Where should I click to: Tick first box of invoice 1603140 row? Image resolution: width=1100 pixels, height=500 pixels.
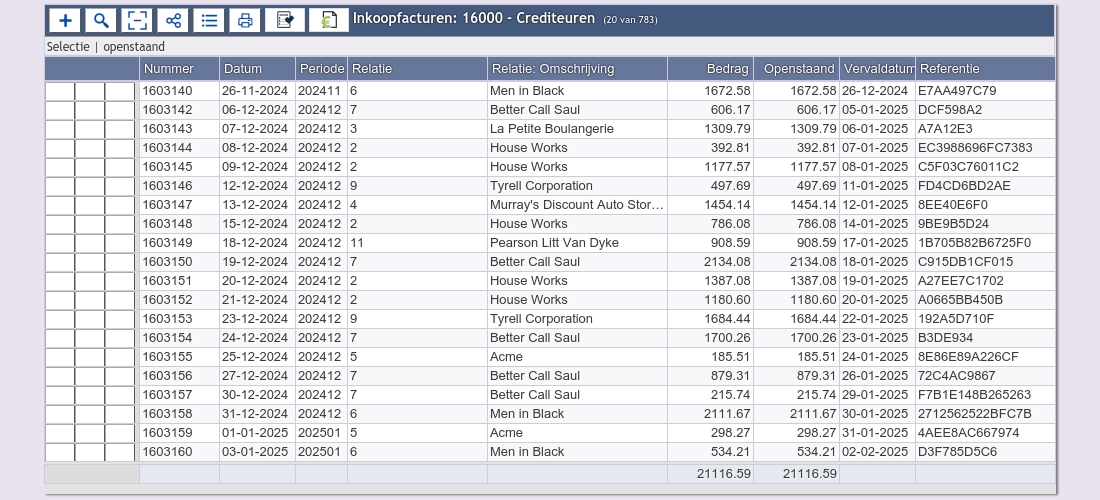pos(60,91)
